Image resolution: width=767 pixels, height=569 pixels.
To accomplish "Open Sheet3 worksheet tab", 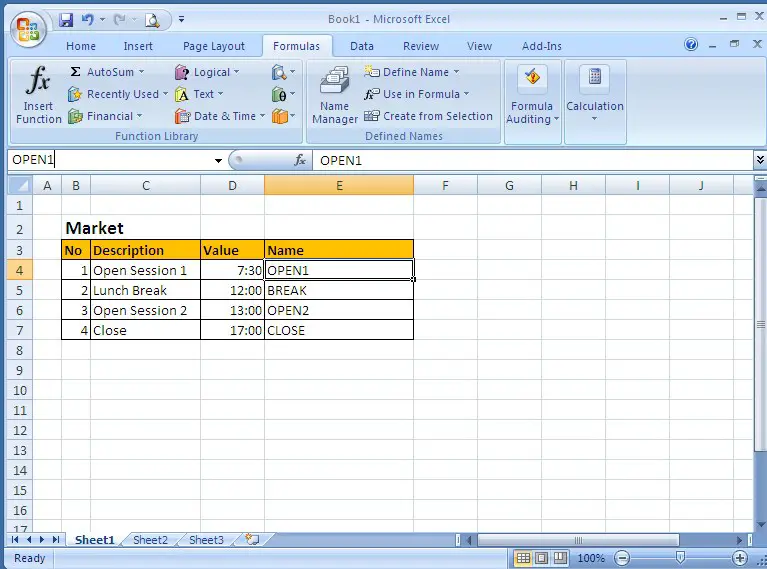I will [x=206, y=540].
